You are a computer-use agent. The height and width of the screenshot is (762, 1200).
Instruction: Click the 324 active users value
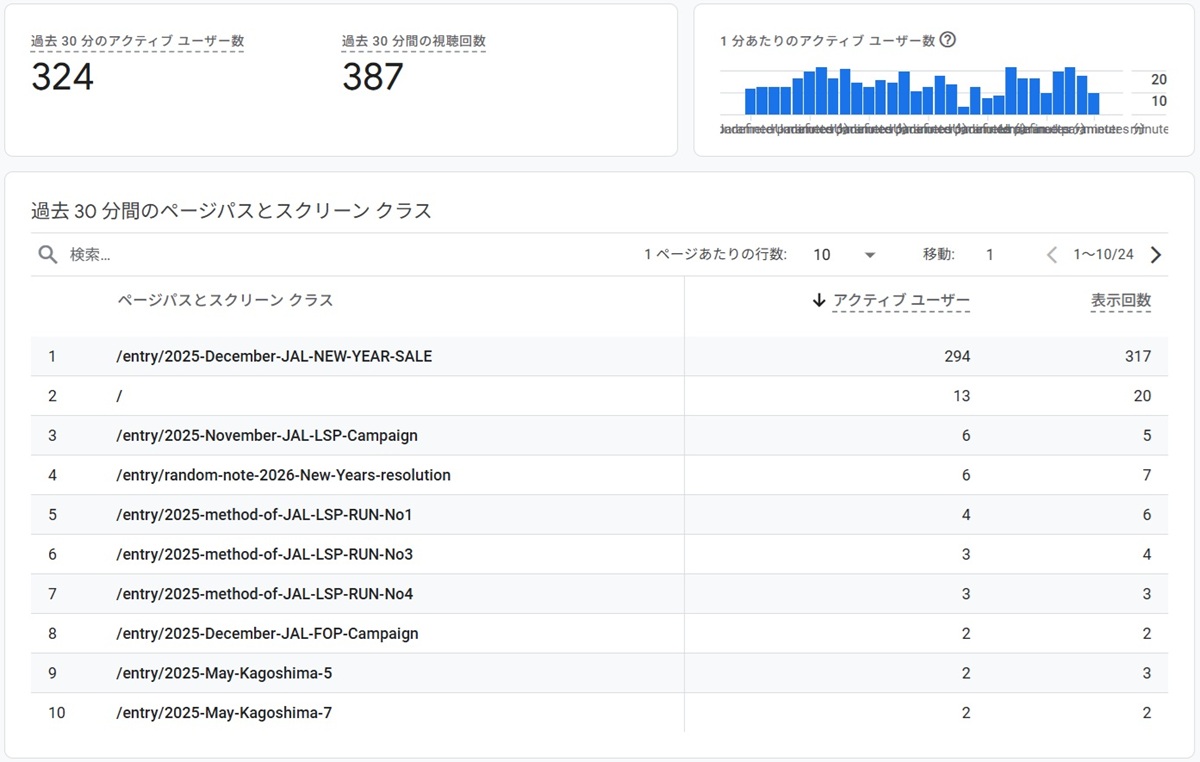click(62, 77)
